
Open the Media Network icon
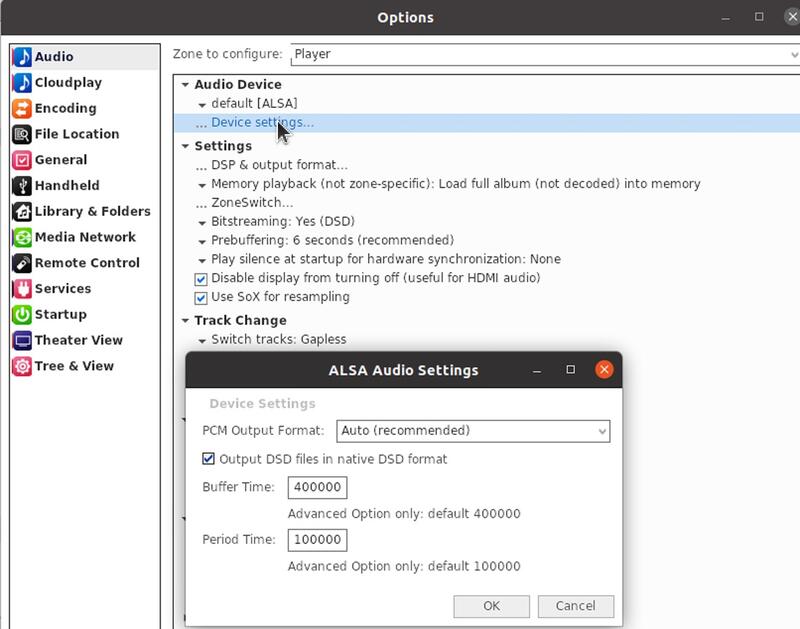coord(22,238)
